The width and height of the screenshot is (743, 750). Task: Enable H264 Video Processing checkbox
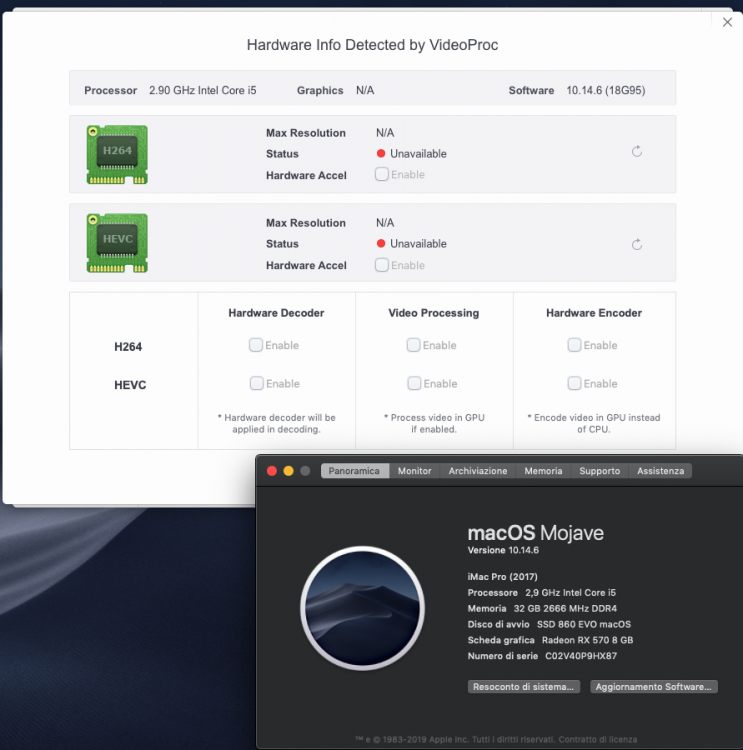pyautogui.click(x=413, y=345)
